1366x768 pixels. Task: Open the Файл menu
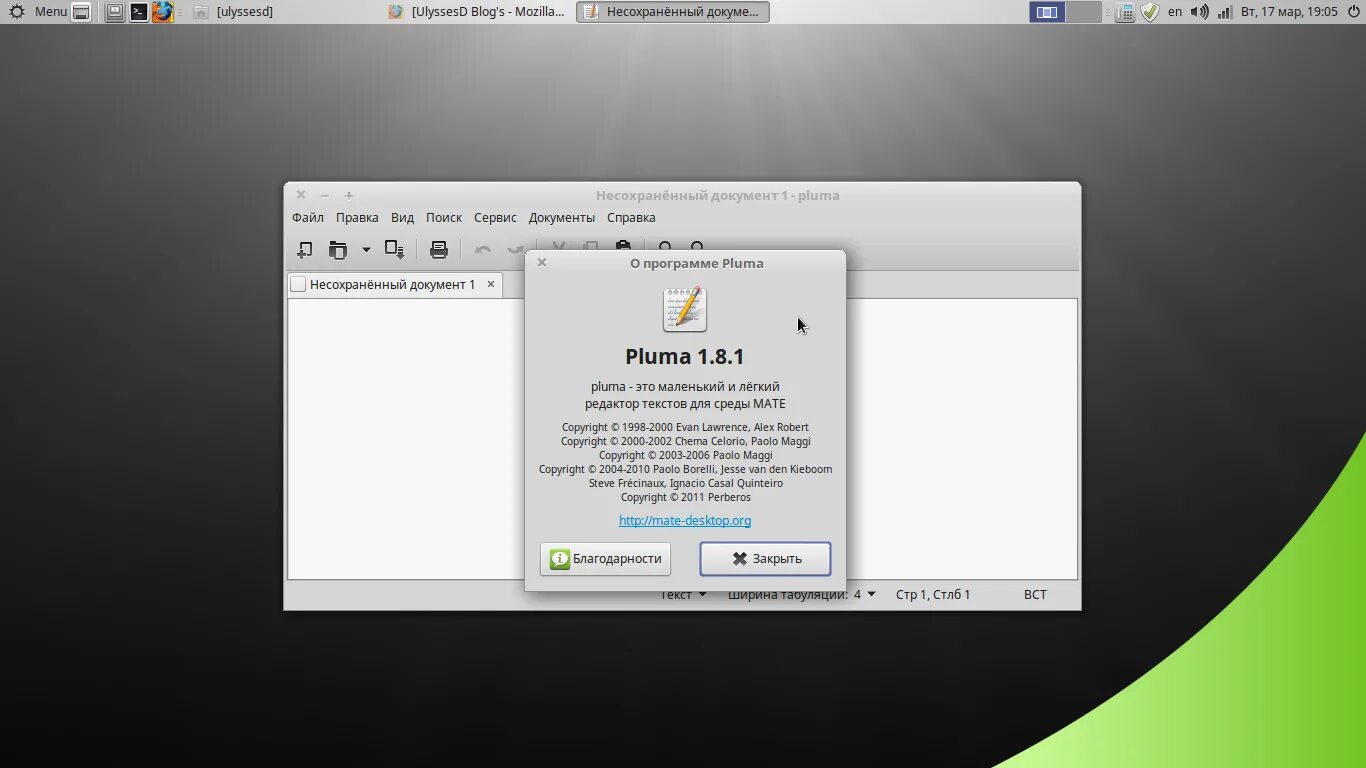tap(308, 217)
